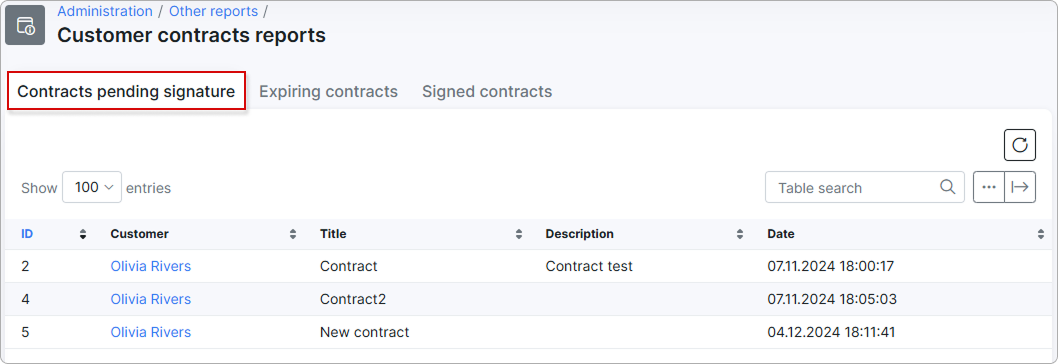Image resolution: width=1058 pixels, height=364 pixels.
Task: Sort by ID column arrows
Action: pos(83,234)
